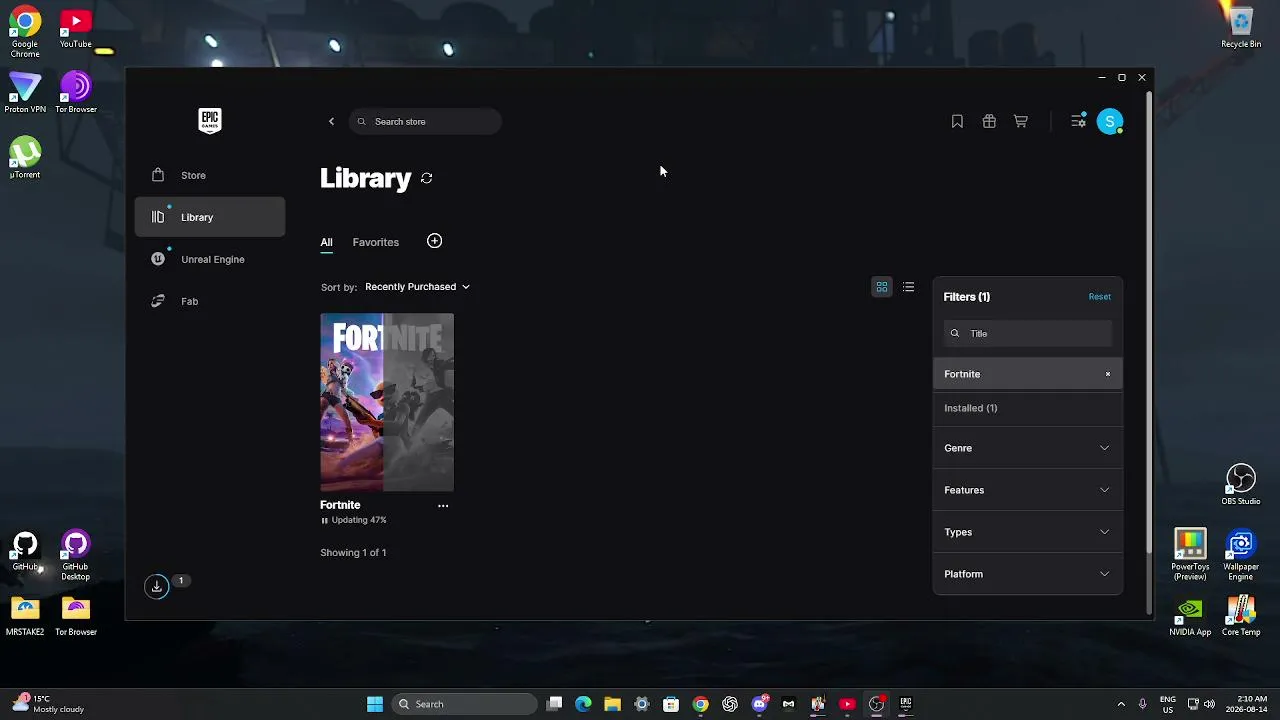
Task: Open the Store page in the sidebar
Action: pos(210,175)
